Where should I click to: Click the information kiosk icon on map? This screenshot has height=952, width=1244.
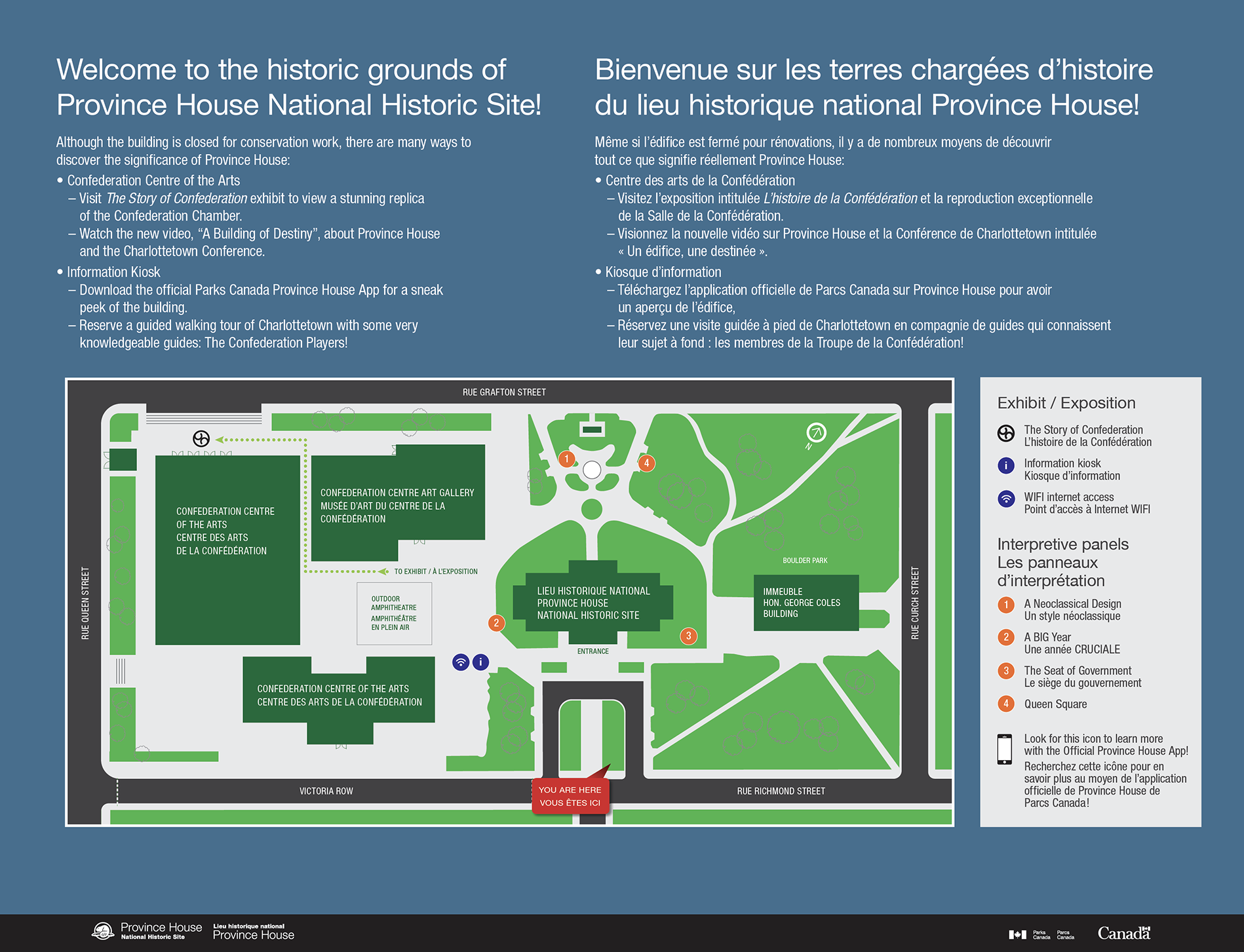[x=480, y=662]
